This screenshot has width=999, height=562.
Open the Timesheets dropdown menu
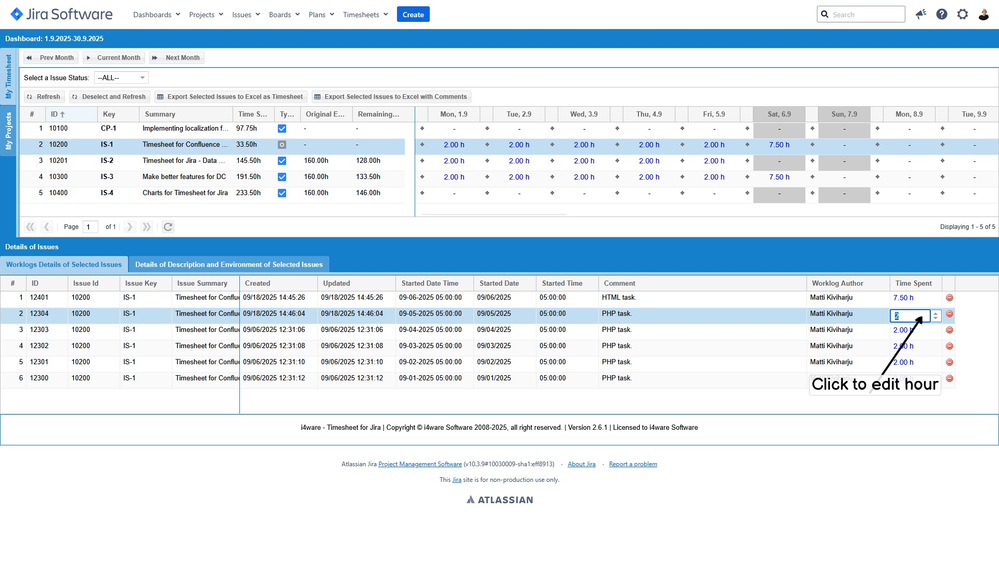point(365,15)
